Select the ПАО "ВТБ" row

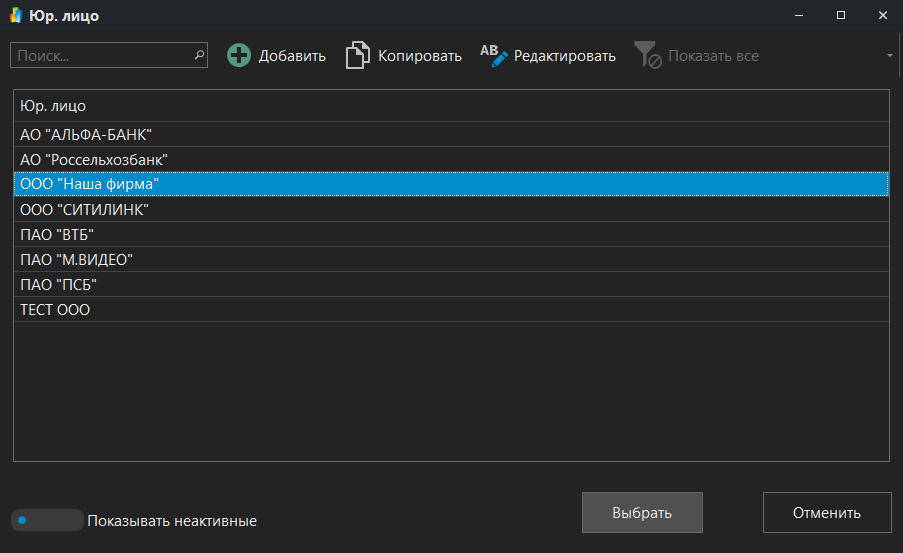pyautogui.click(x=450, y=234)
